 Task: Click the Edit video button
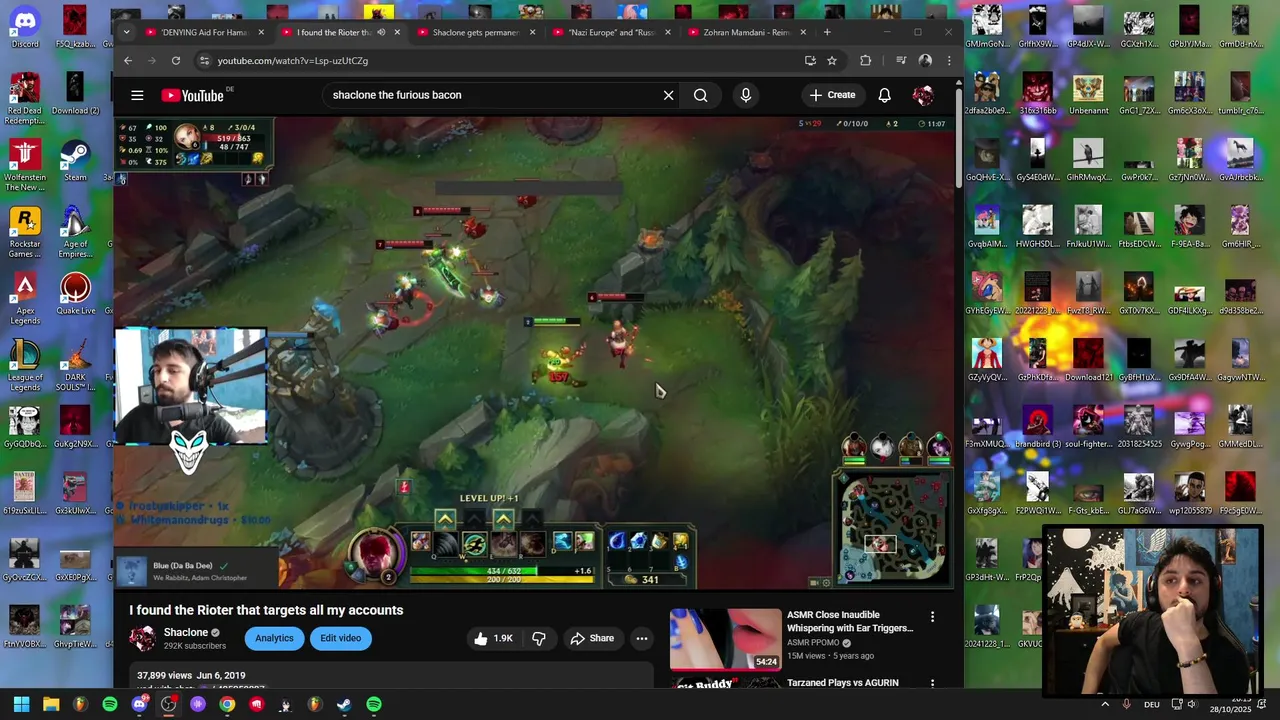[x=341, y=638]
